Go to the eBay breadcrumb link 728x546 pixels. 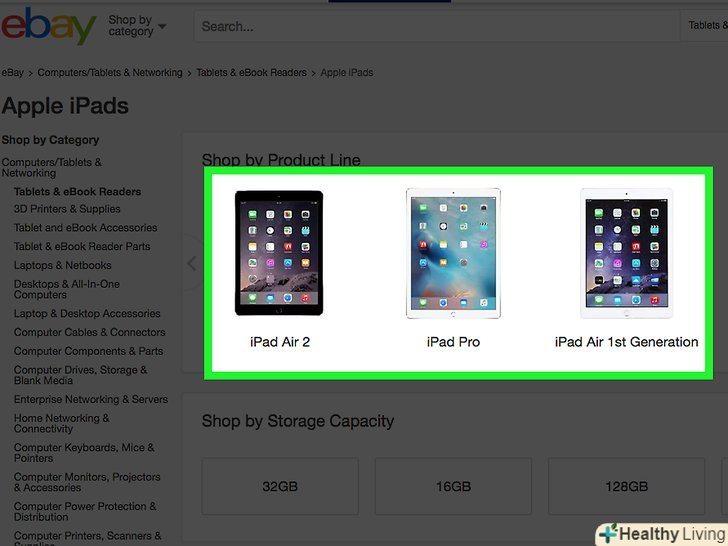click(x=13, y=73)
